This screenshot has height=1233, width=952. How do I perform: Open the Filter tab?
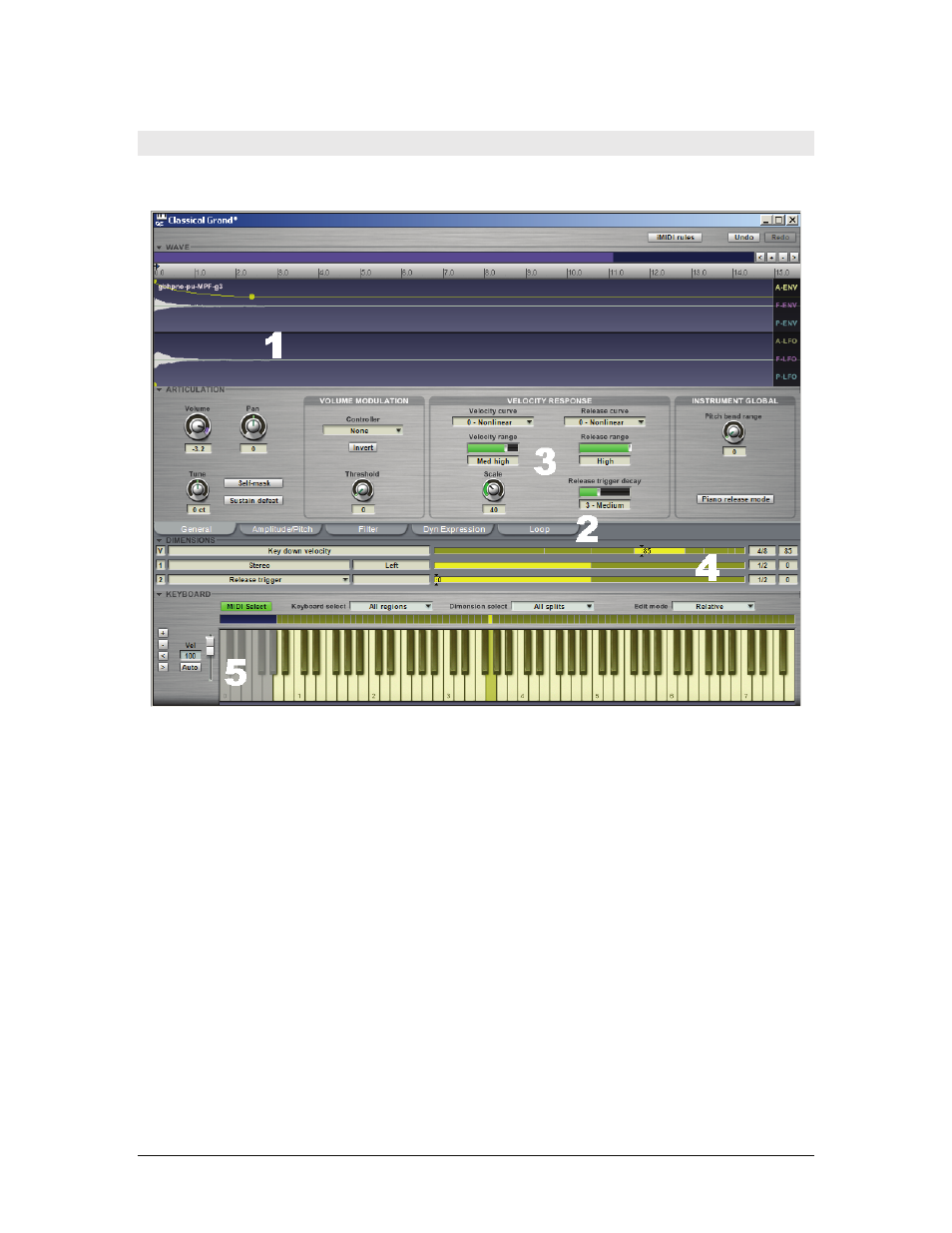368,529
